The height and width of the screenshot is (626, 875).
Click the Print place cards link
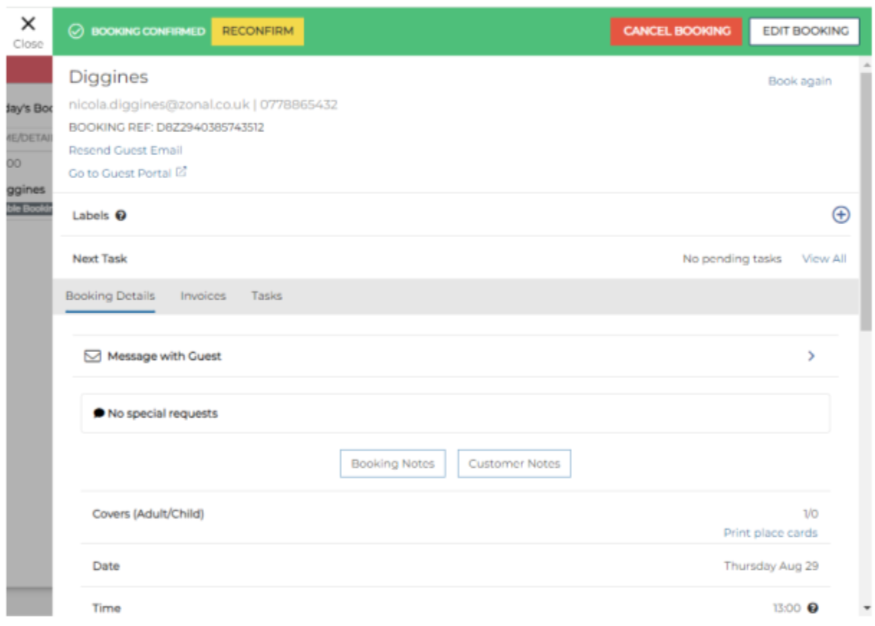point(770,533)
